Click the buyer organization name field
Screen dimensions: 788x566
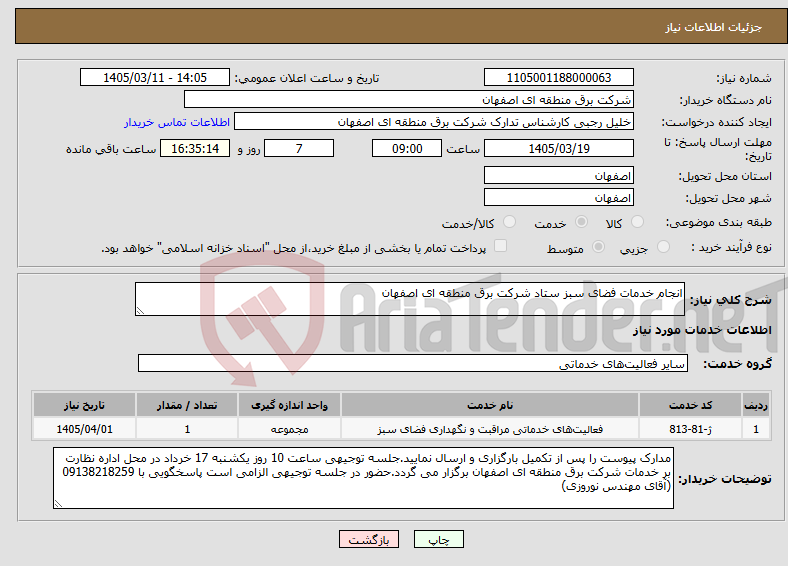pos(409,100)
